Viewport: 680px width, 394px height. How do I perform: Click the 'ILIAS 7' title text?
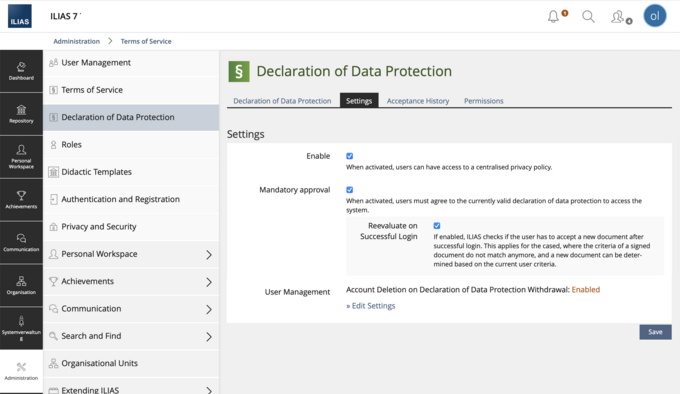click(x=64, y=16)
